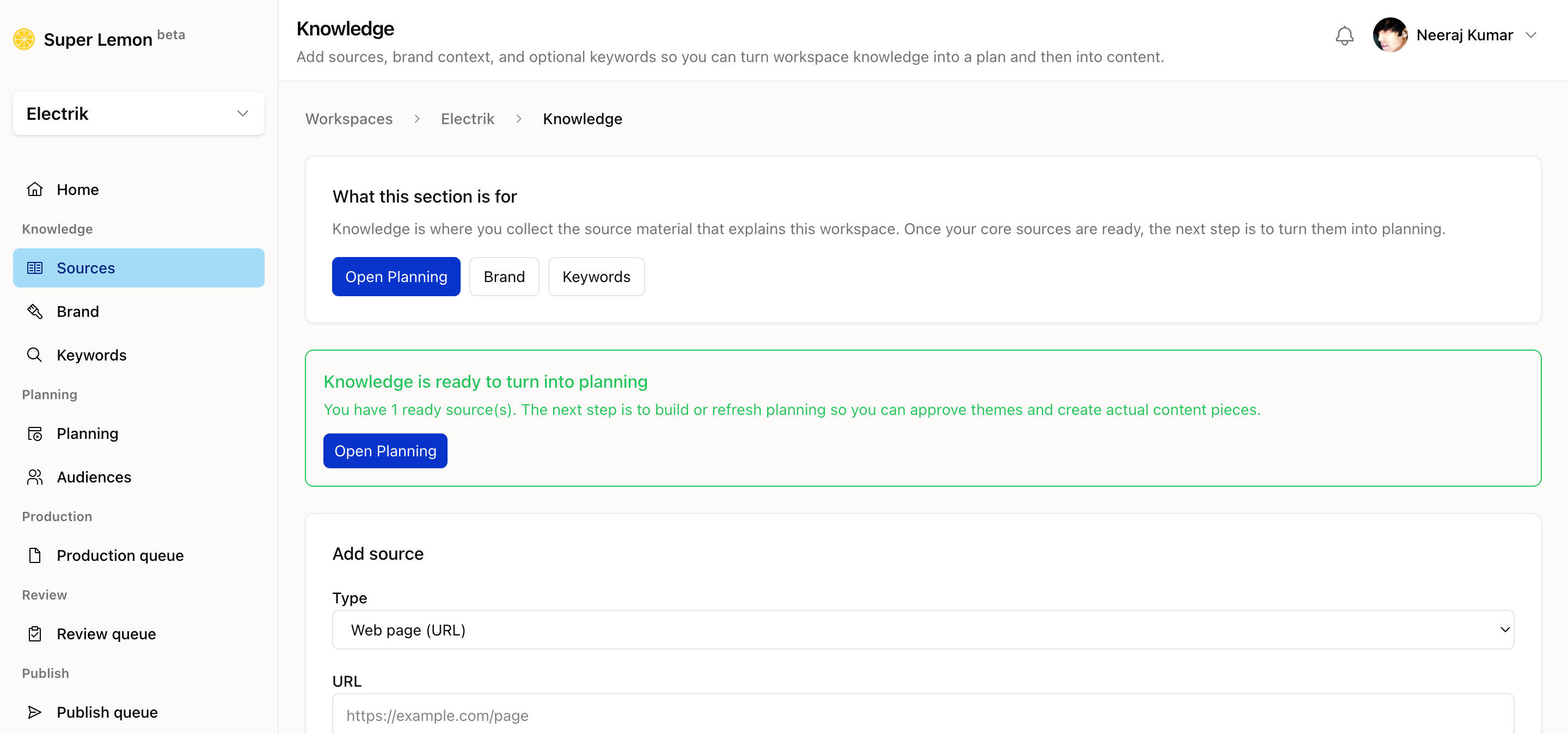
Task: Open Production queue document icon
Action: 35,555
